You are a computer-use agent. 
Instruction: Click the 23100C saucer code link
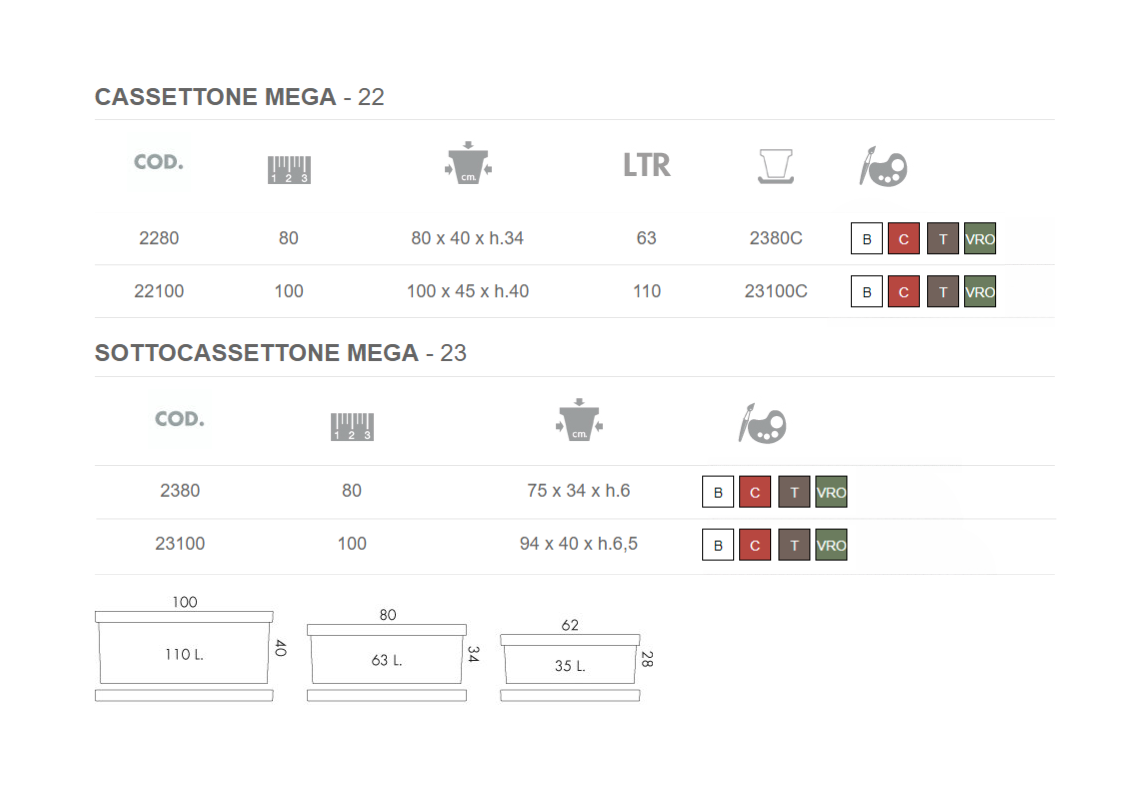tap(776, 291)
